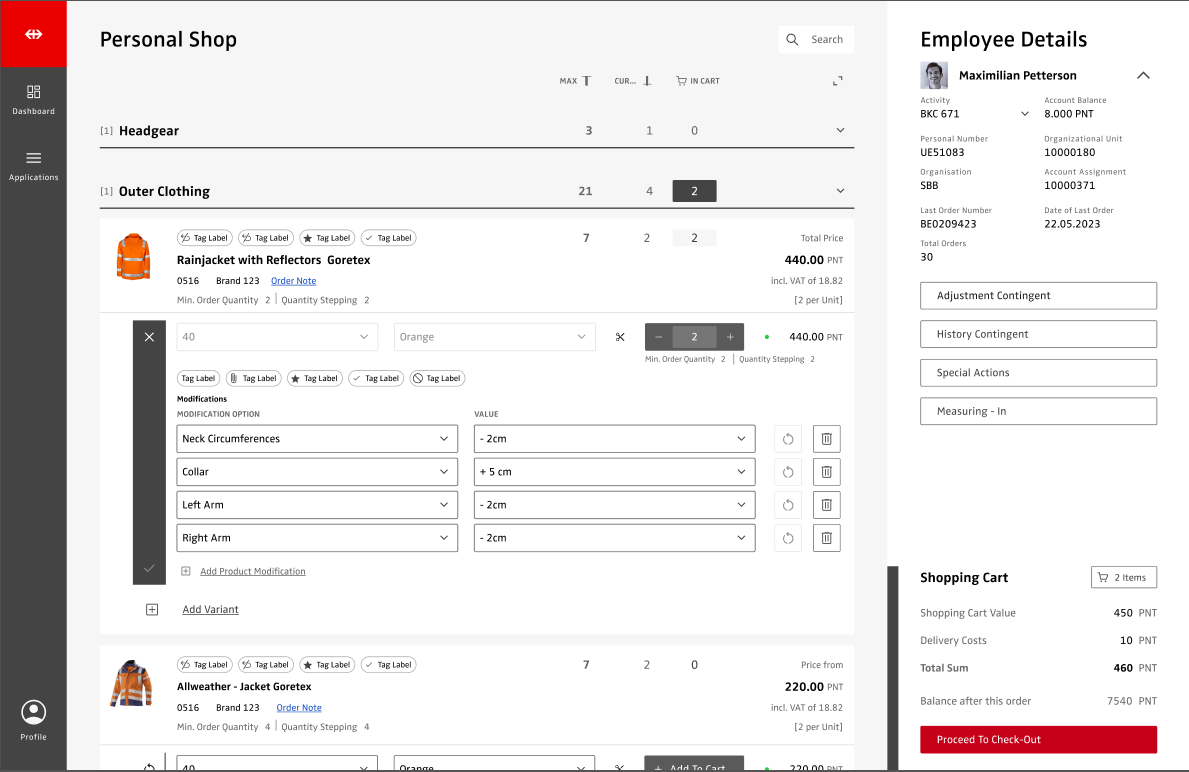Click the fullscreen expand icon
The image size is (1189, 772).
(838, 81)
